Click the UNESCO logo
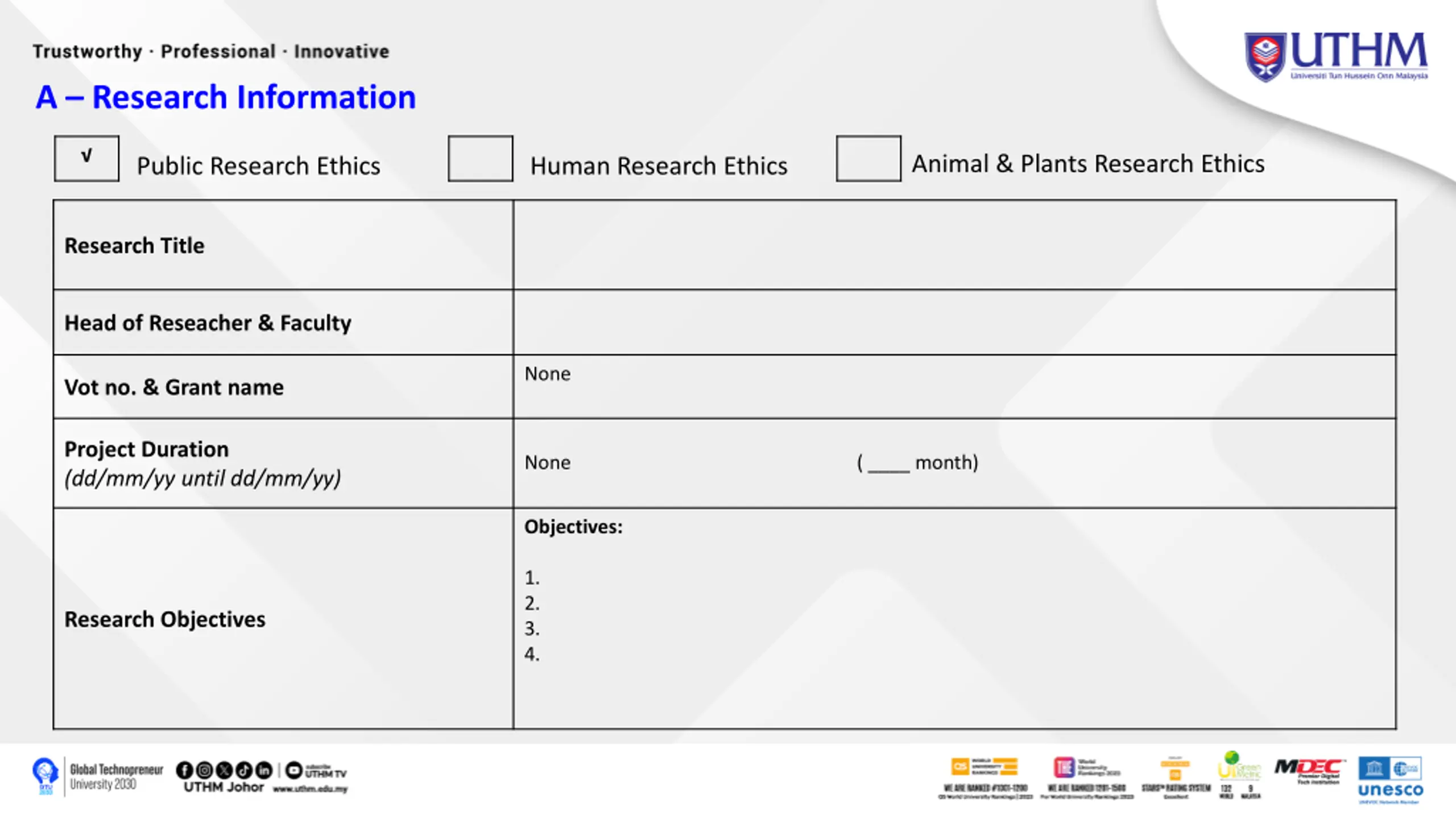This screenshot has height=819, width=1456. (x=1390, y=779)
